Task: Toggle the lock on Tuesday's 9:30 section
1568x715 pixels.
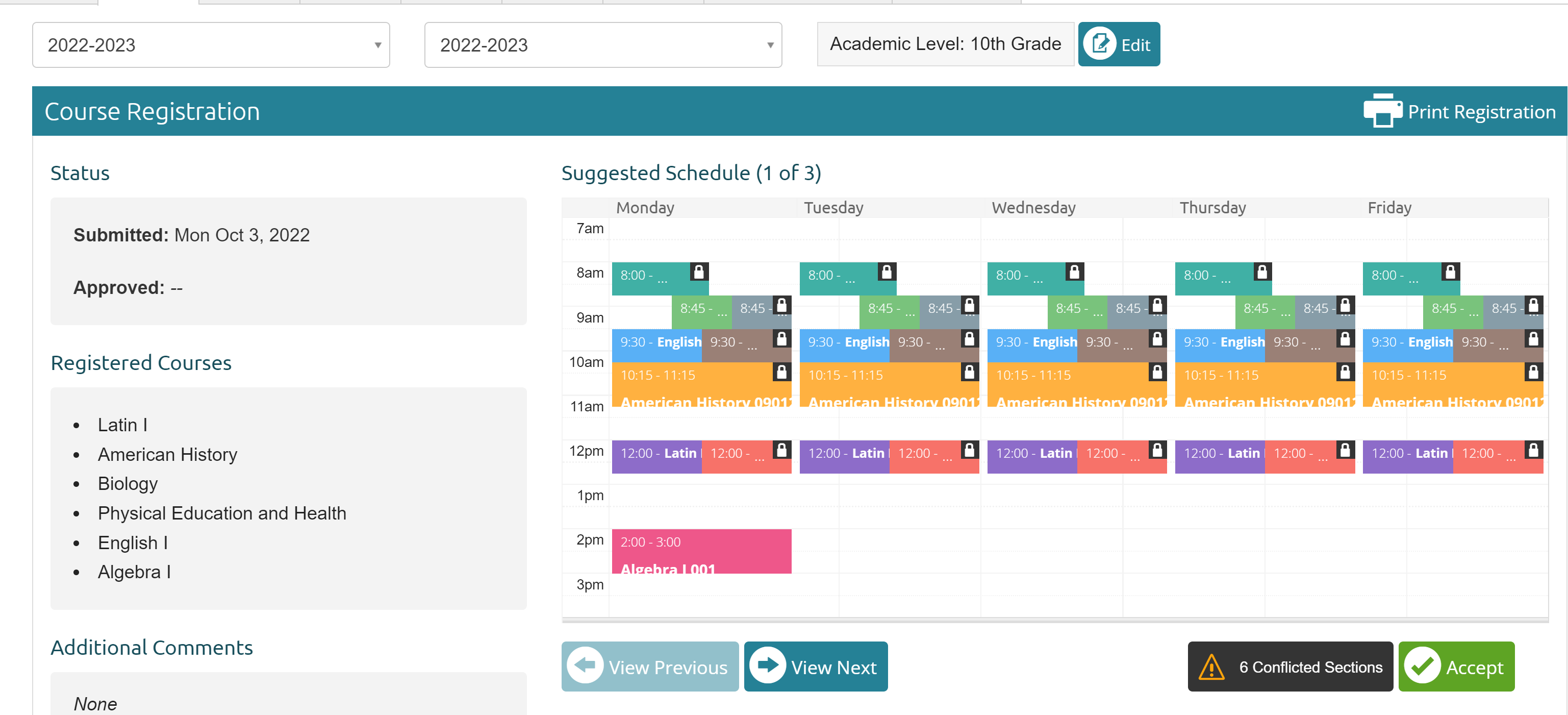Action: point(969,339)
